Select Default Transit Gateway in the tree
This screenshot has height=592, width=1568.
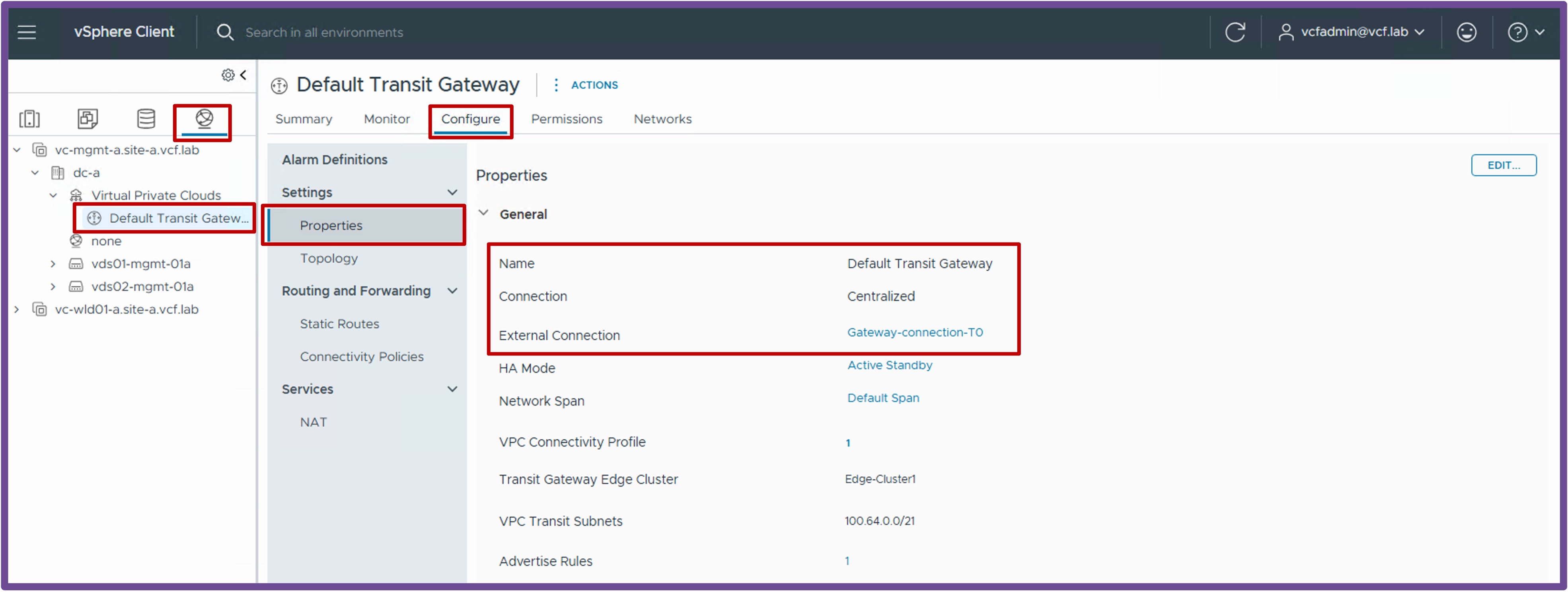pyautogui.click(x=179, y=218)
